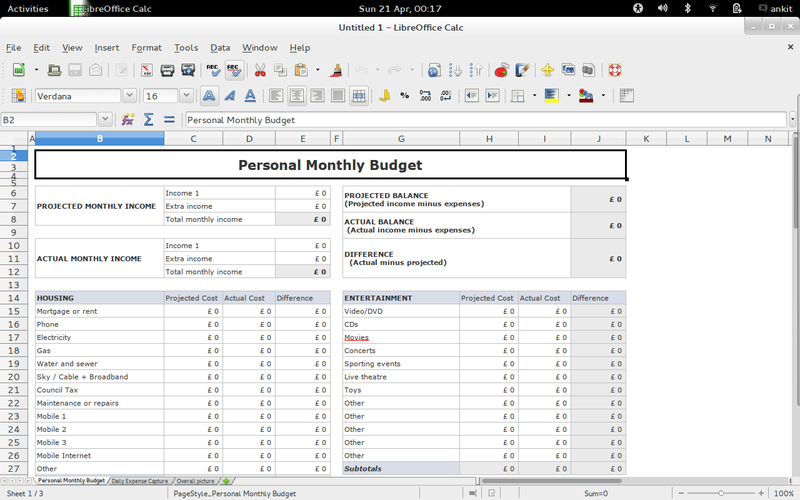Switch to Daily Expense Capture sheet tab
The image size is (800, 500).
[x=140, y=481]
